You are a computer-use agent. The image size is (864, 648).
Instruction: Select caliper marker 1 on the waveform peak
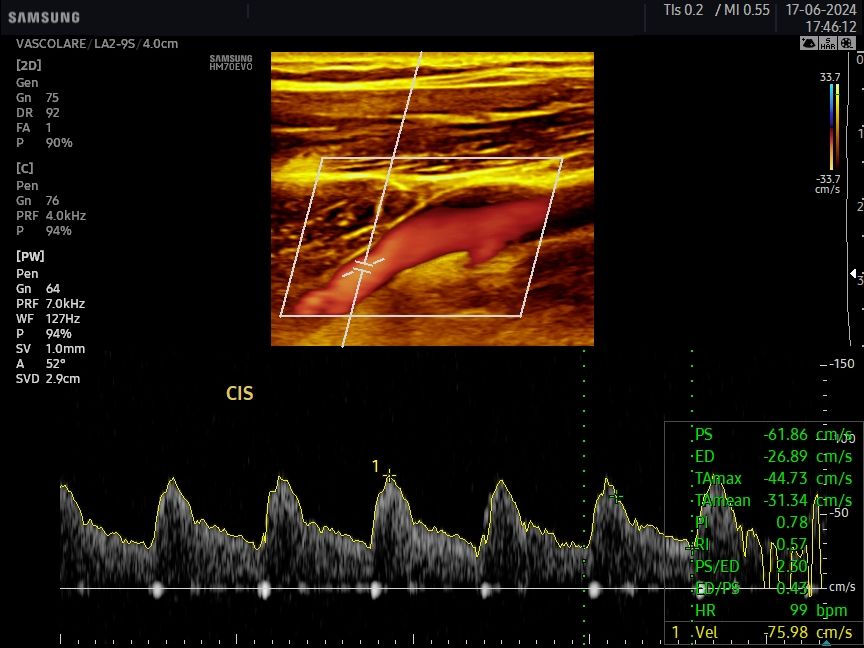pyautogui.click(x=389, y=472)
